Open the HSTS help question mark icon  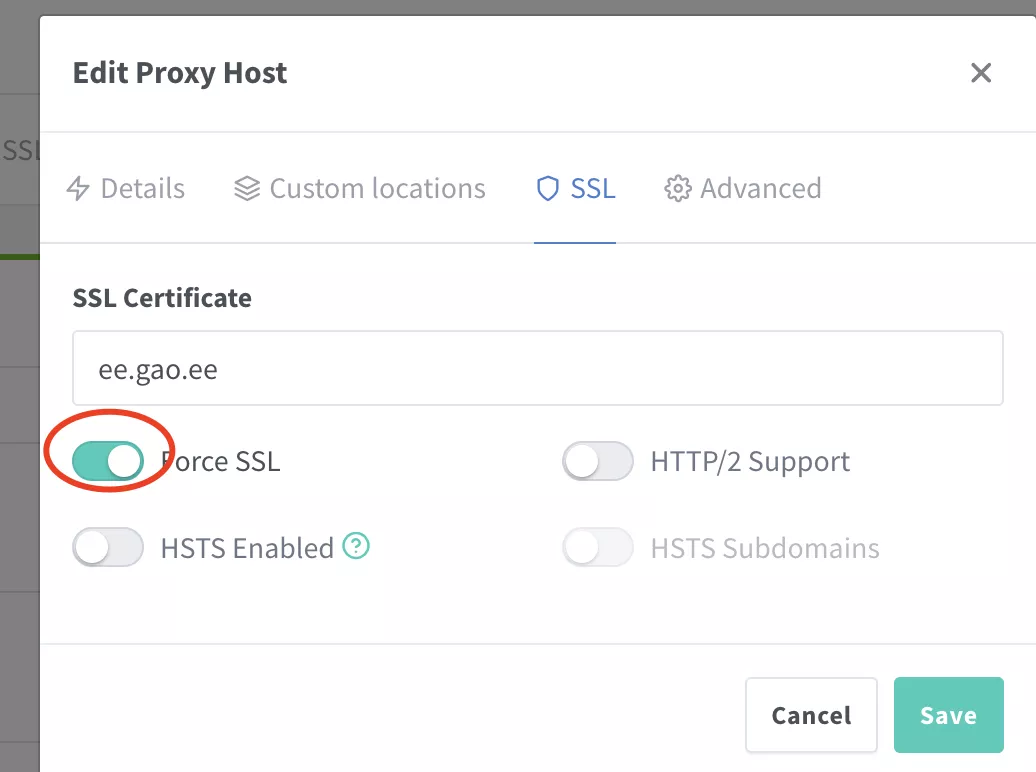tap(356, 546)
